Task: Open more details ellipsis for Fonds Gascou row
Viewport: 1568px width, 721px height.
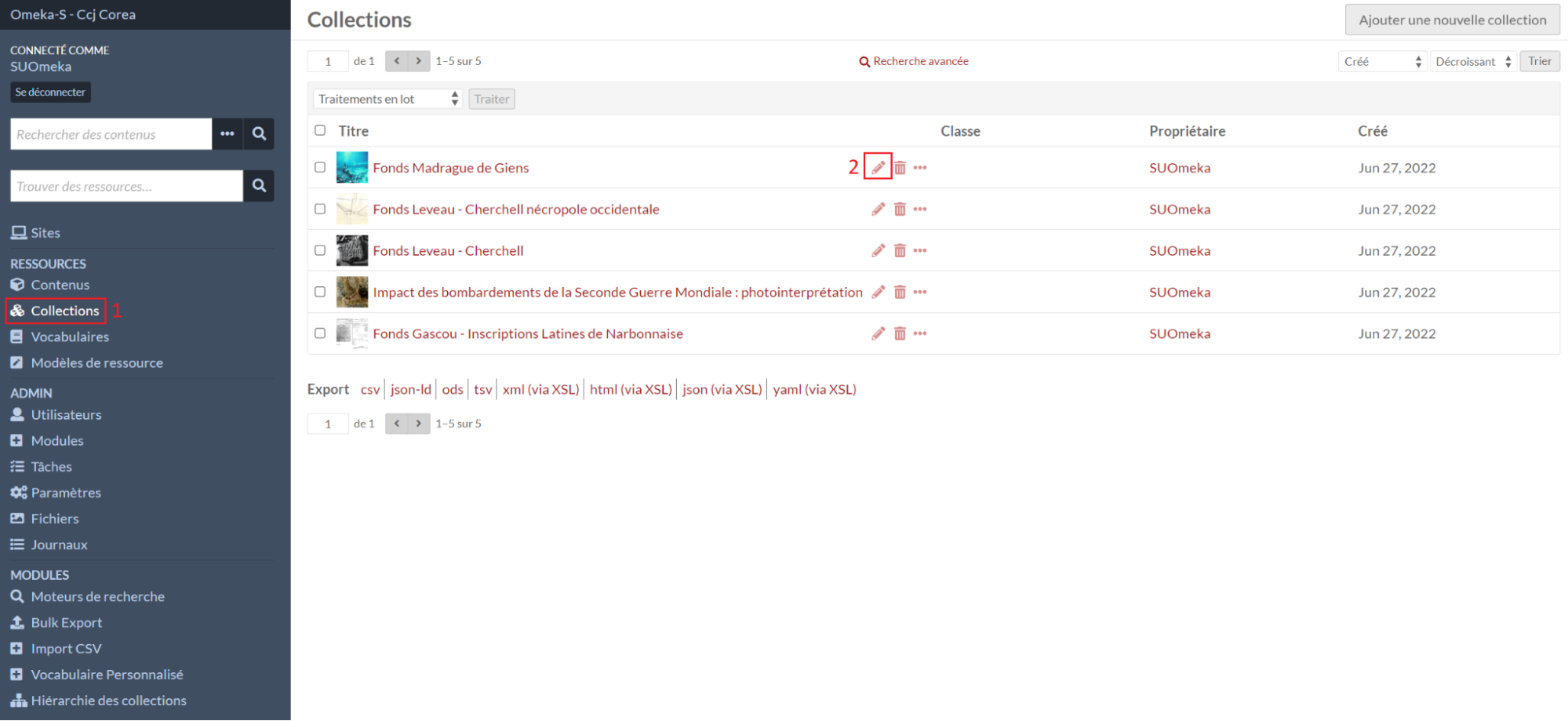Action: pyautogui.click(x=920, y=334)
